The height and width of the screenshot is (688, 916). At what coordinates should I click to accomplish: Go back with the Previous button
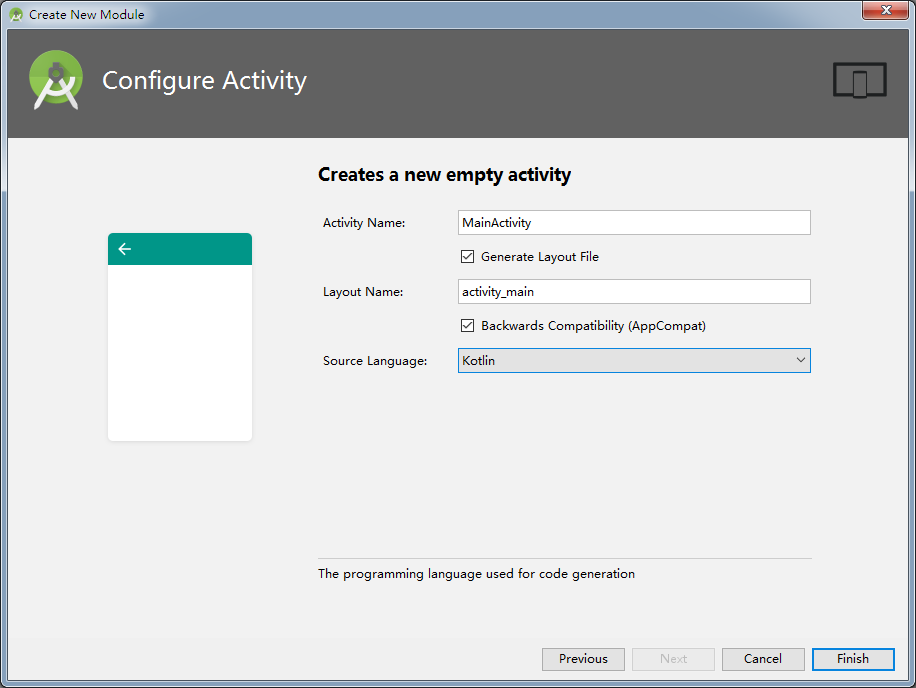[583, 659]
